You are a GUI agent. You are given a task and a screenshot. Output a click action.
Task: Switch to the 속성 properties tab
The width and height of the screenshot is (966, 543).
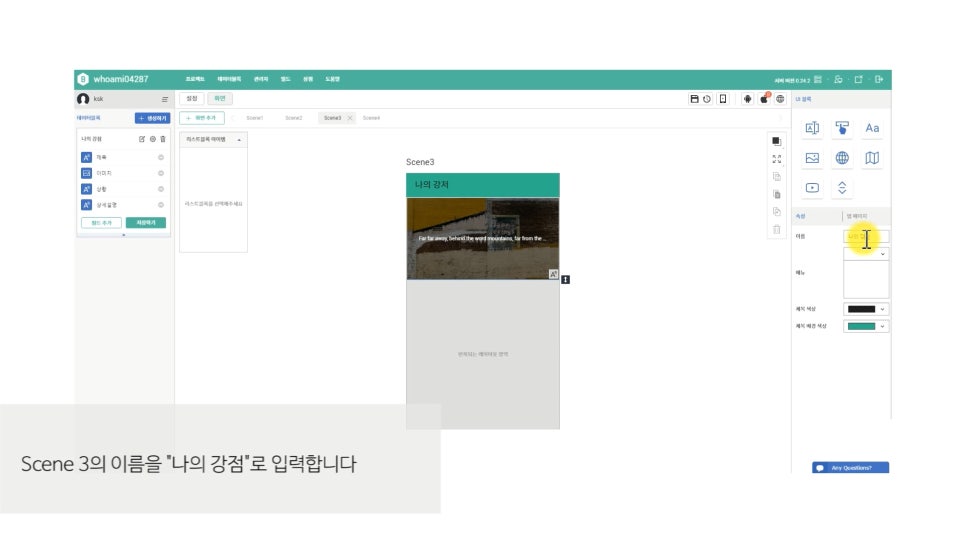coord(801,216)
